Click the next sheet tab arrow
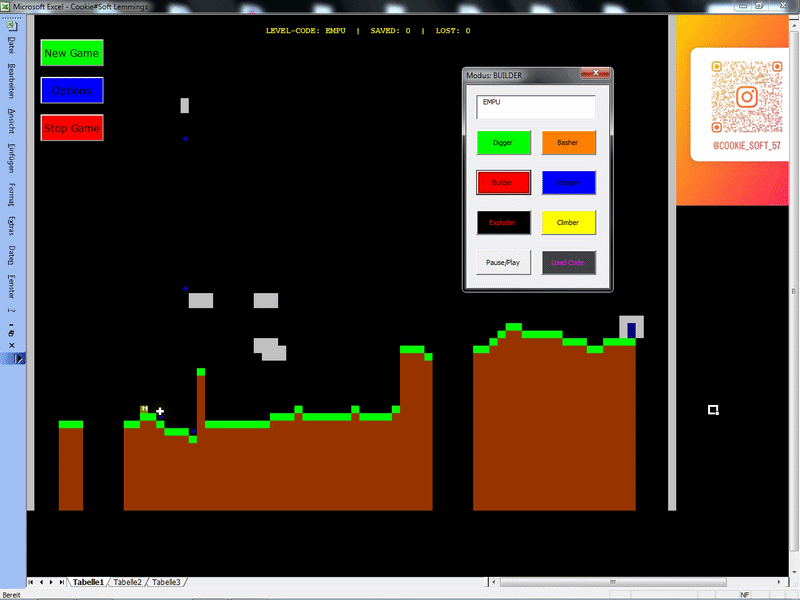The image size is (800, 600). 51,582
